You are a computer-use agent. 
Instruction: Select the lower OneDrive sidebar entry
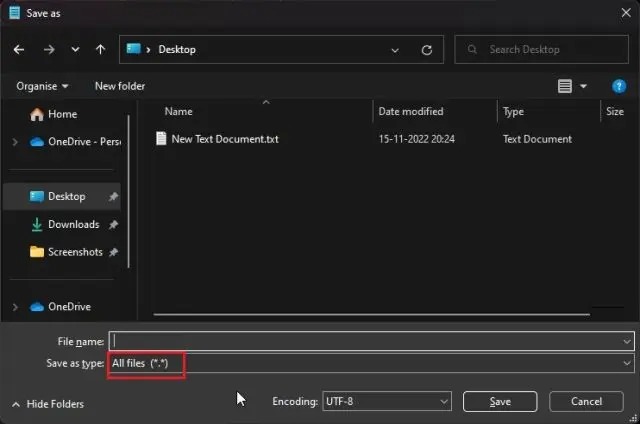[60, 307]
